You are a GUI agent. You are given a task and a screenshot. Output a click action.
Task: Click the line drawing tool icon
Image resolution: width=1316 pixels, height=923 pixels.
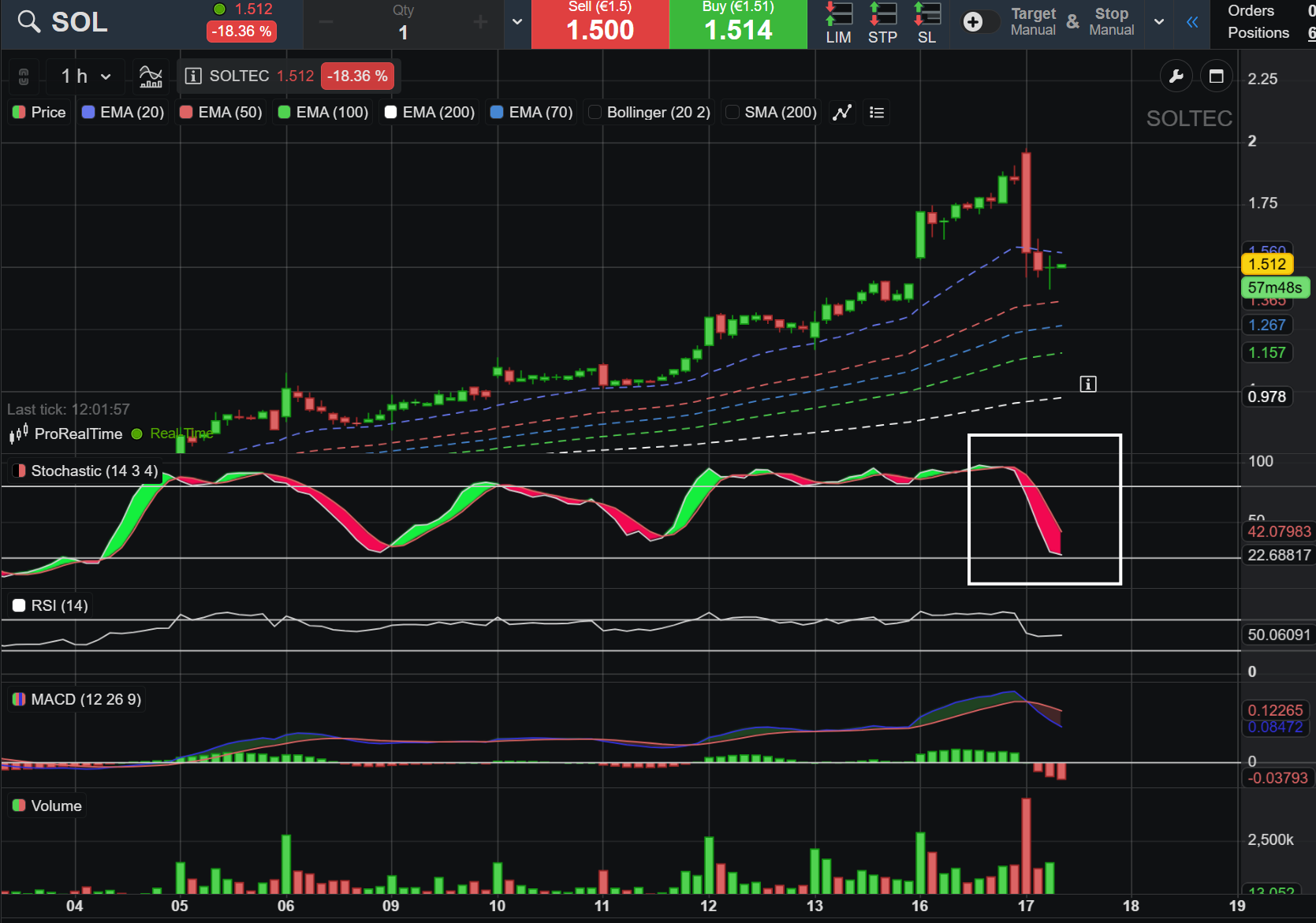(842, 113)
